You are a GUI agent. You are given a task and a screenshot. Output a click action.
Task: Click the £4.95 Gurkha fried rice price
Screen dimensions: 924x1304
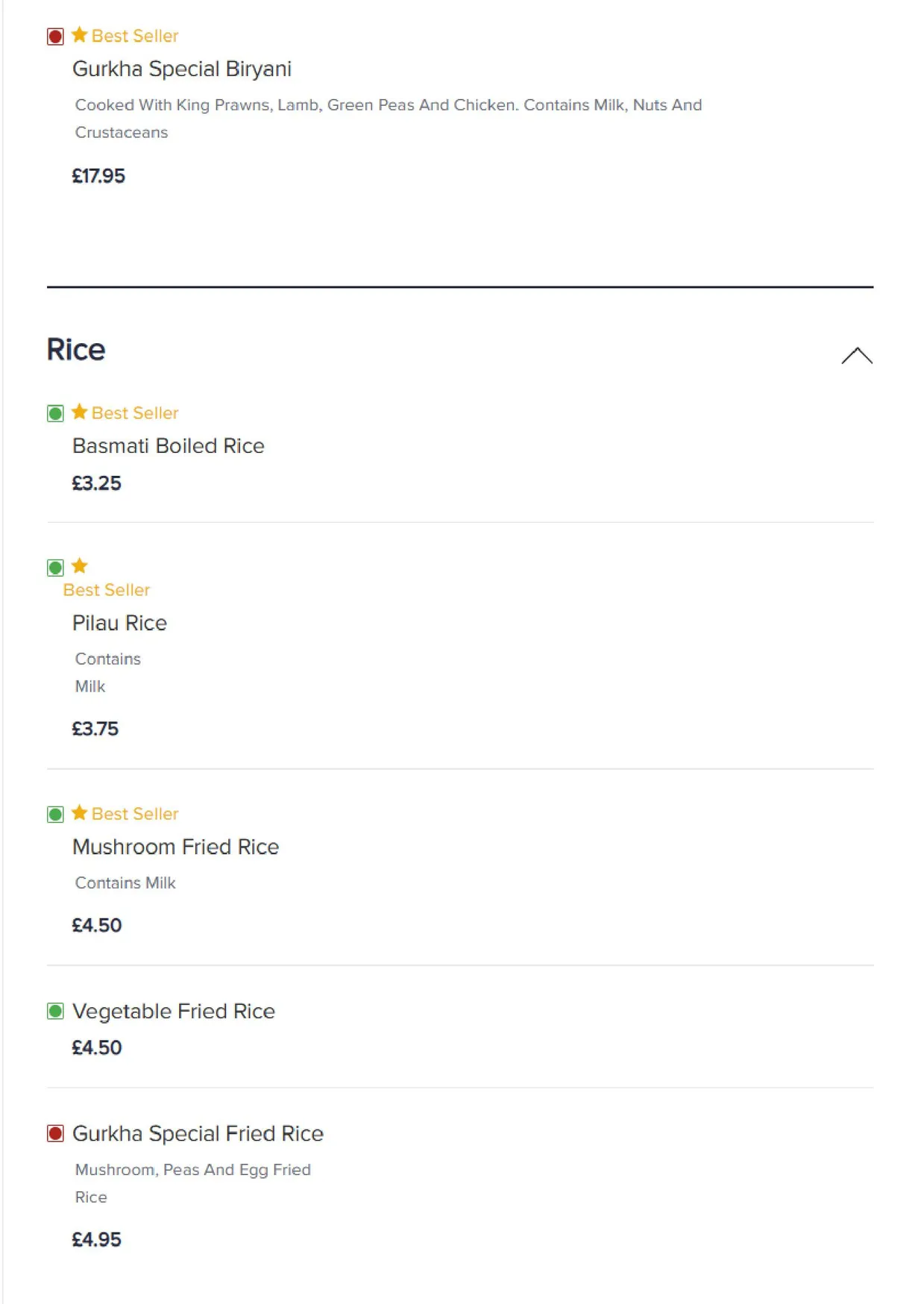96,1240
